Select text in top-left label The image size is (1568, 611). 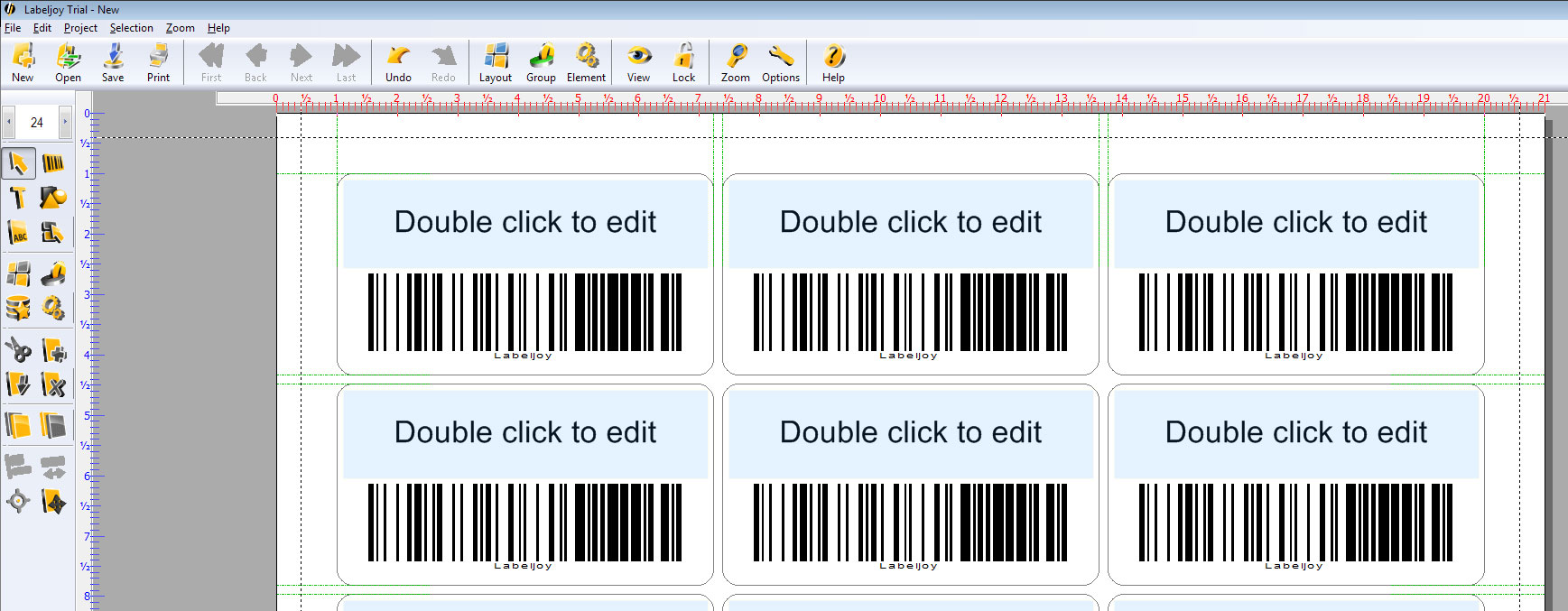525,222
